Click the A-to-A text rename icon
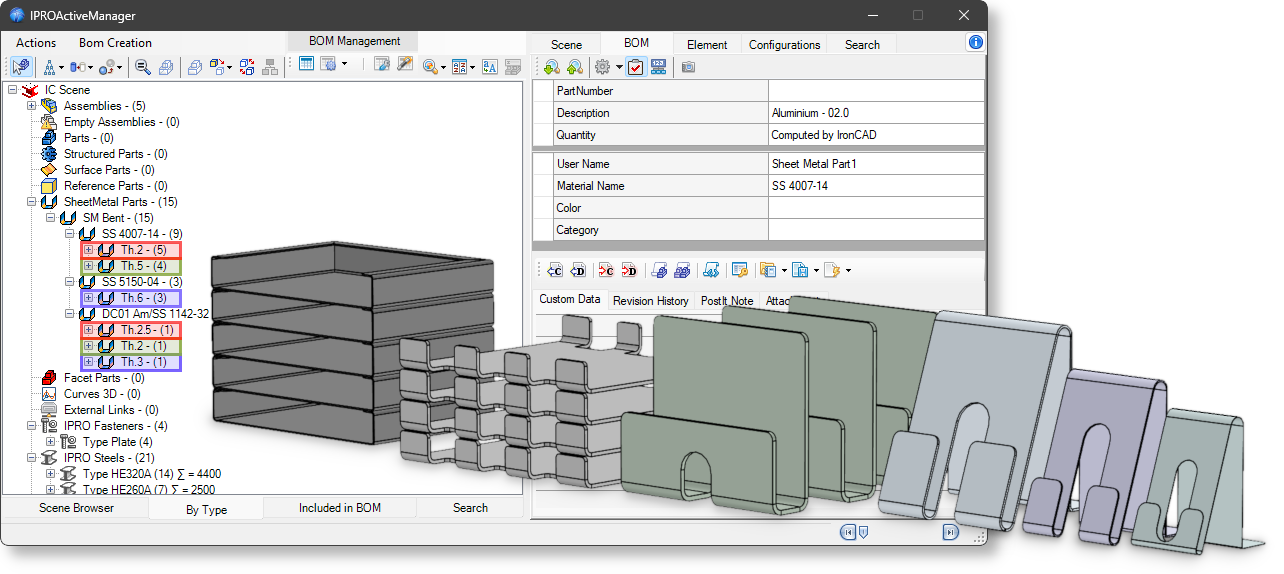 pyautogui.click(x=489, y=67)
